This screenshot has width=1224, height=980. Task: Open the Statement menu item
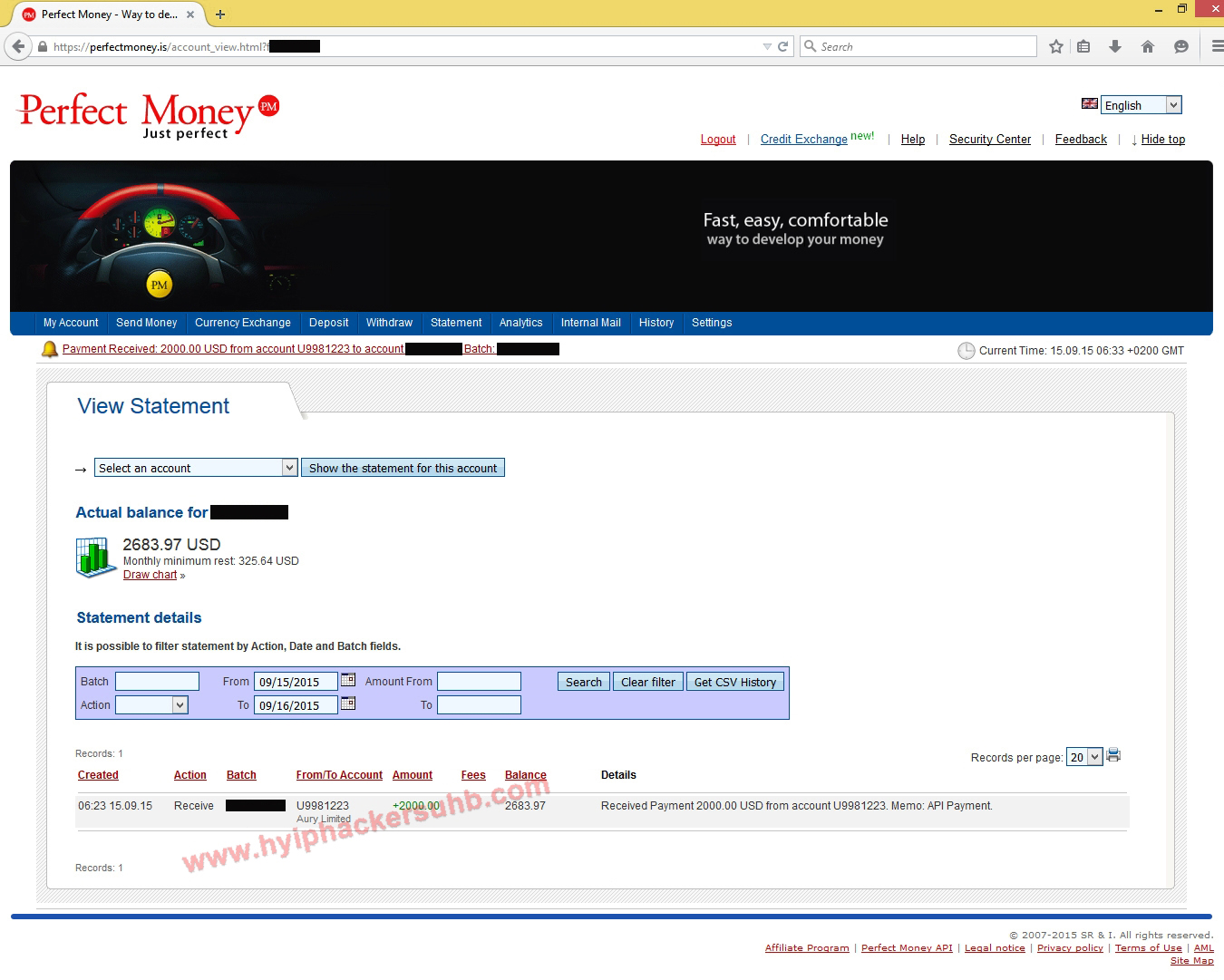coord(456,323)
